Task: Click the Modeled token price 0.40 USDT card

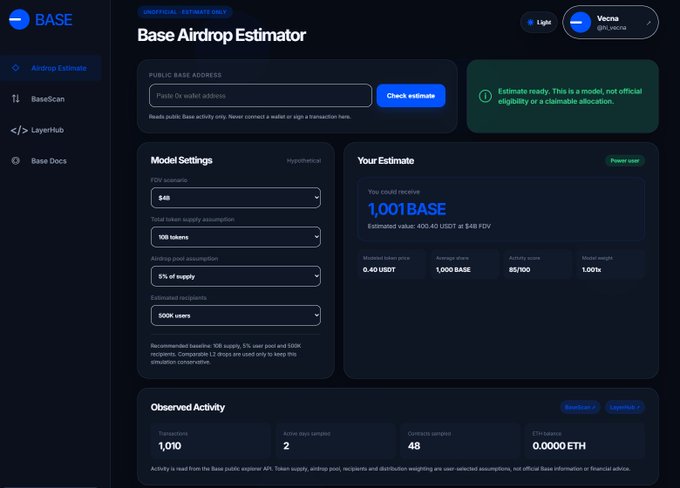Action: (392, 264)
